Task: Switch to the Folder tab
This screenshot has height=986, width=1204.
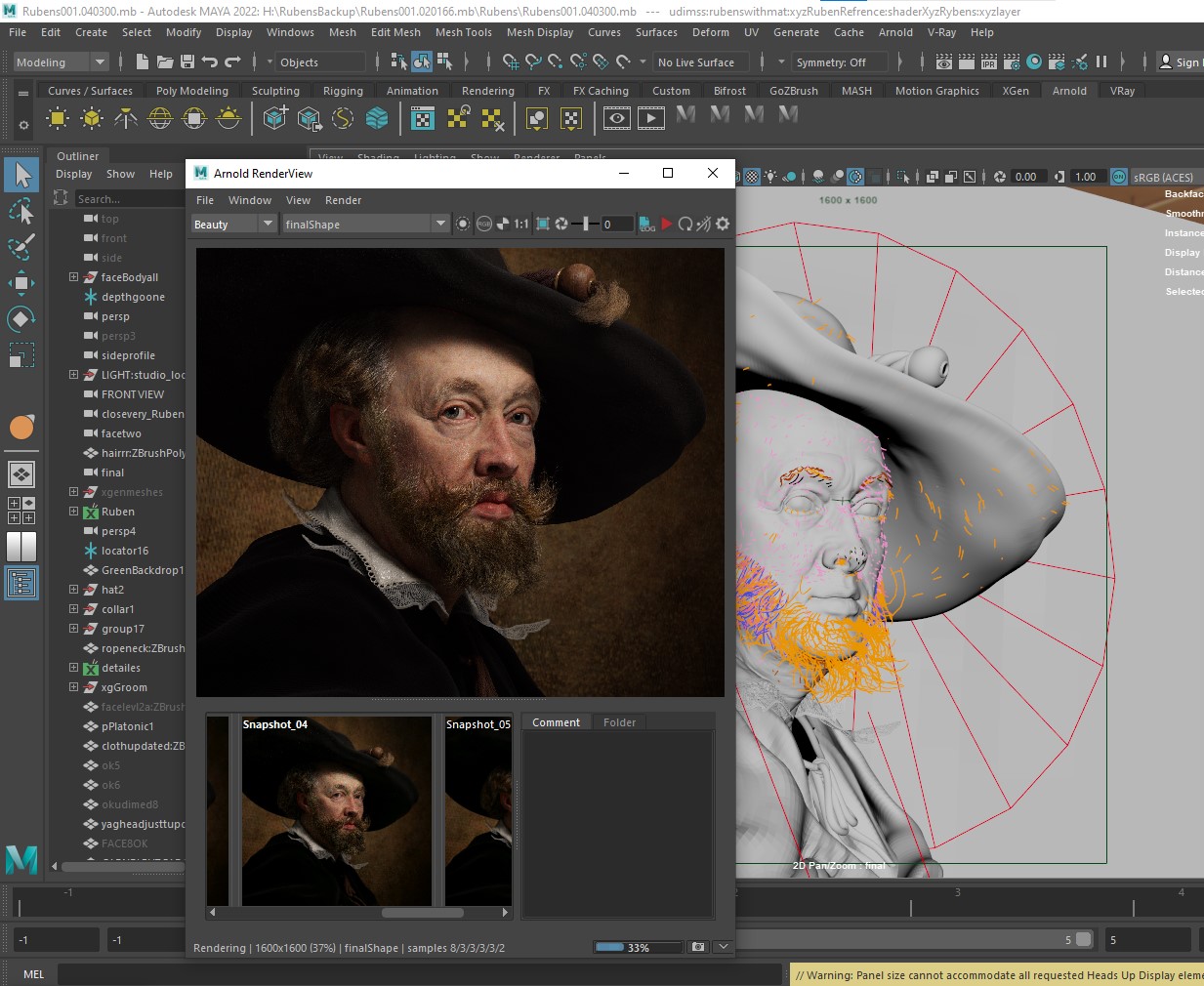Action: point(619,722)
